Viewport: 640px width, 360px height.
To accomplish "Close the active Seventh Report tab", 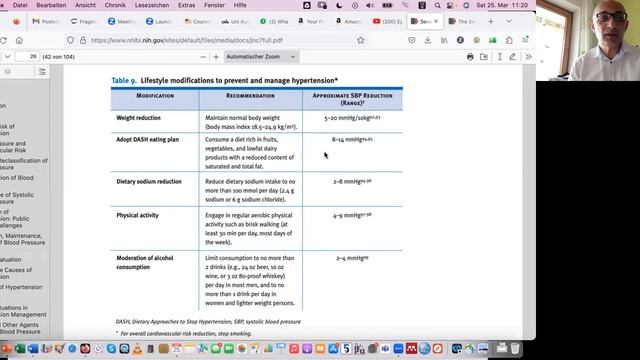I will (x=436, y=21).
